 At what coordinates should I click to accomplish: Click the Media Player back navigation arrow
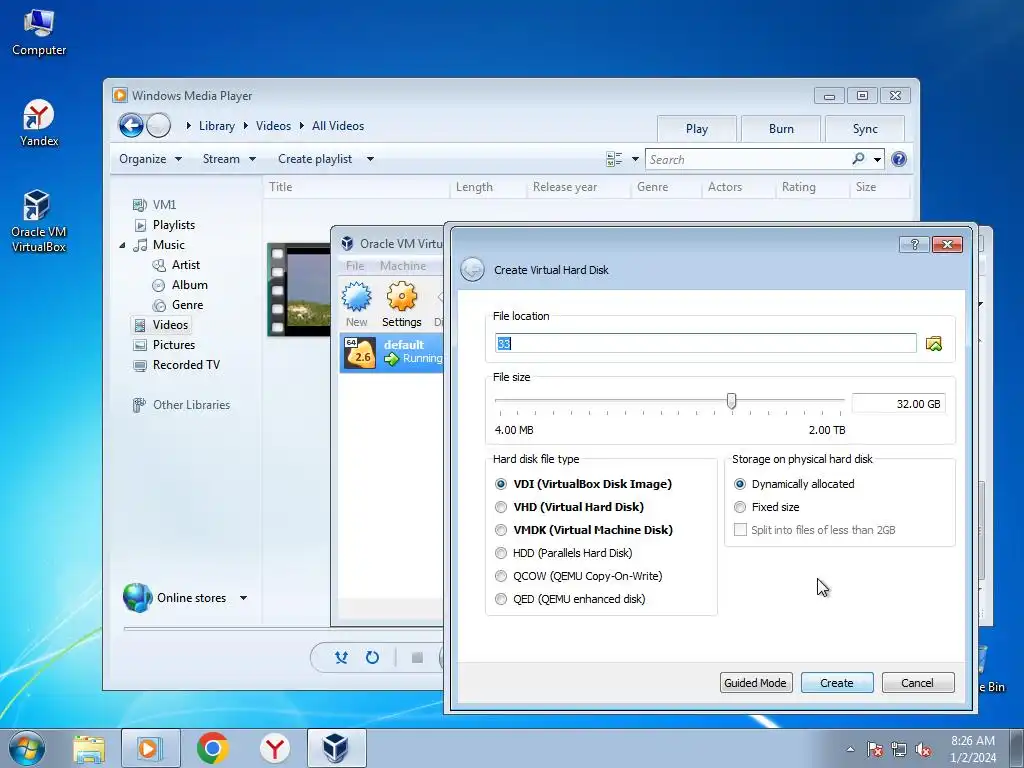click(131, 125)
